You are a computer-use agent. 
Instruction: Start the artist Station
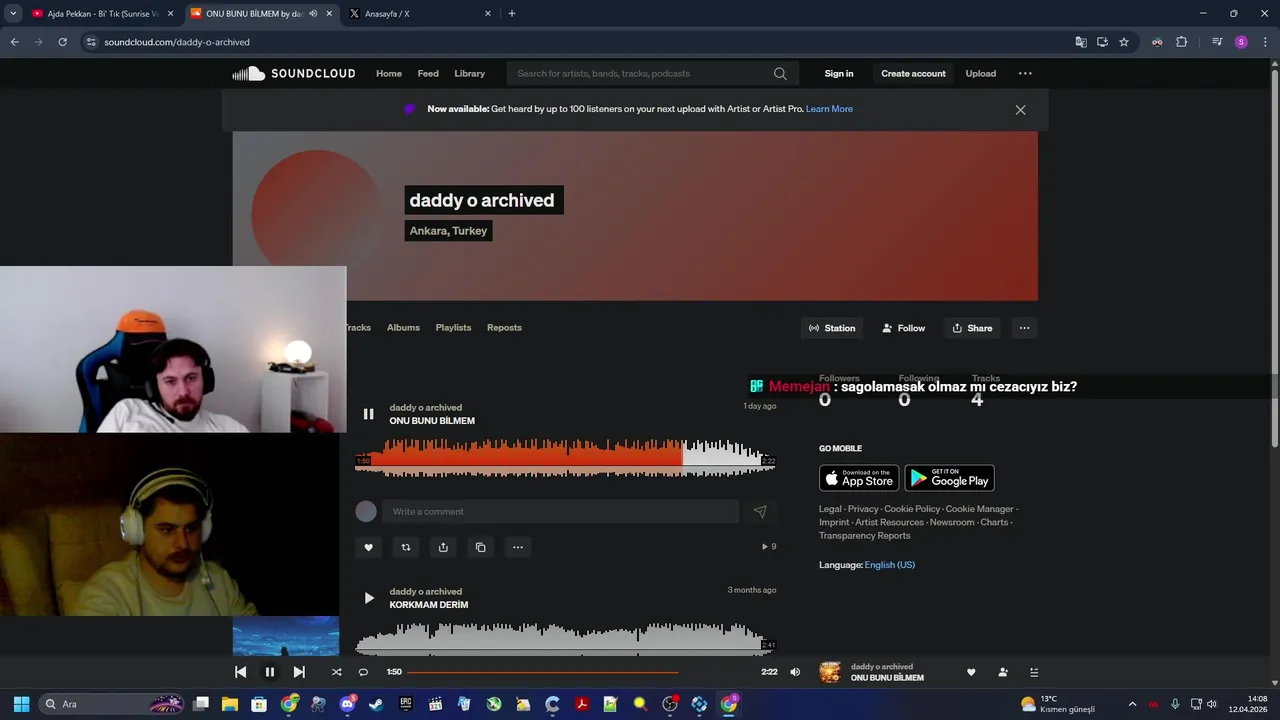(832, 328)
